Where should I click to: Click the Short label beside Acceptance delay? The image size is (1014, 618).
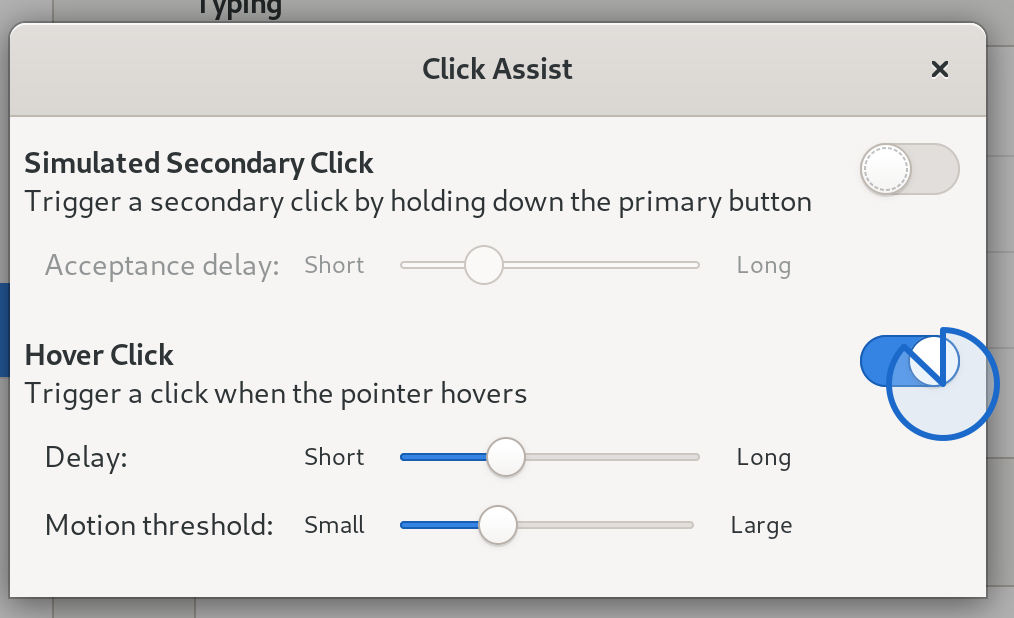tap(334, 265)
